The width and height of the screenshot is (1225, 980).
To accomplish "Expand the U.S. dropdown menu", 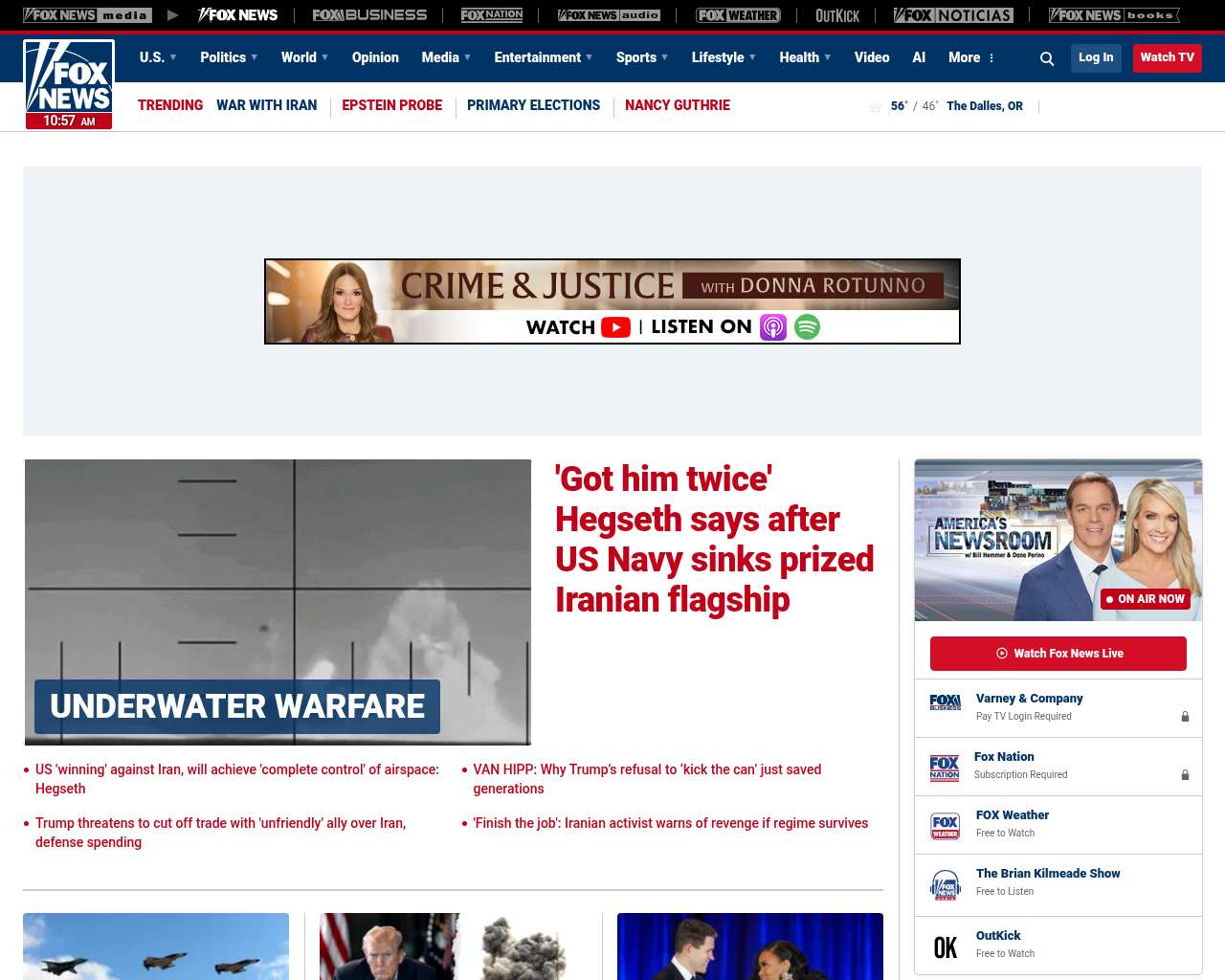I will pyautogui.click(x=158, y=57).
